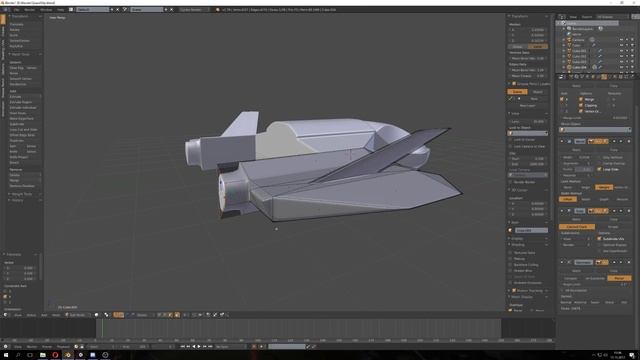Select Planar mode in Decimate modifier
640x360 pixels.
(x=619, y=278)
